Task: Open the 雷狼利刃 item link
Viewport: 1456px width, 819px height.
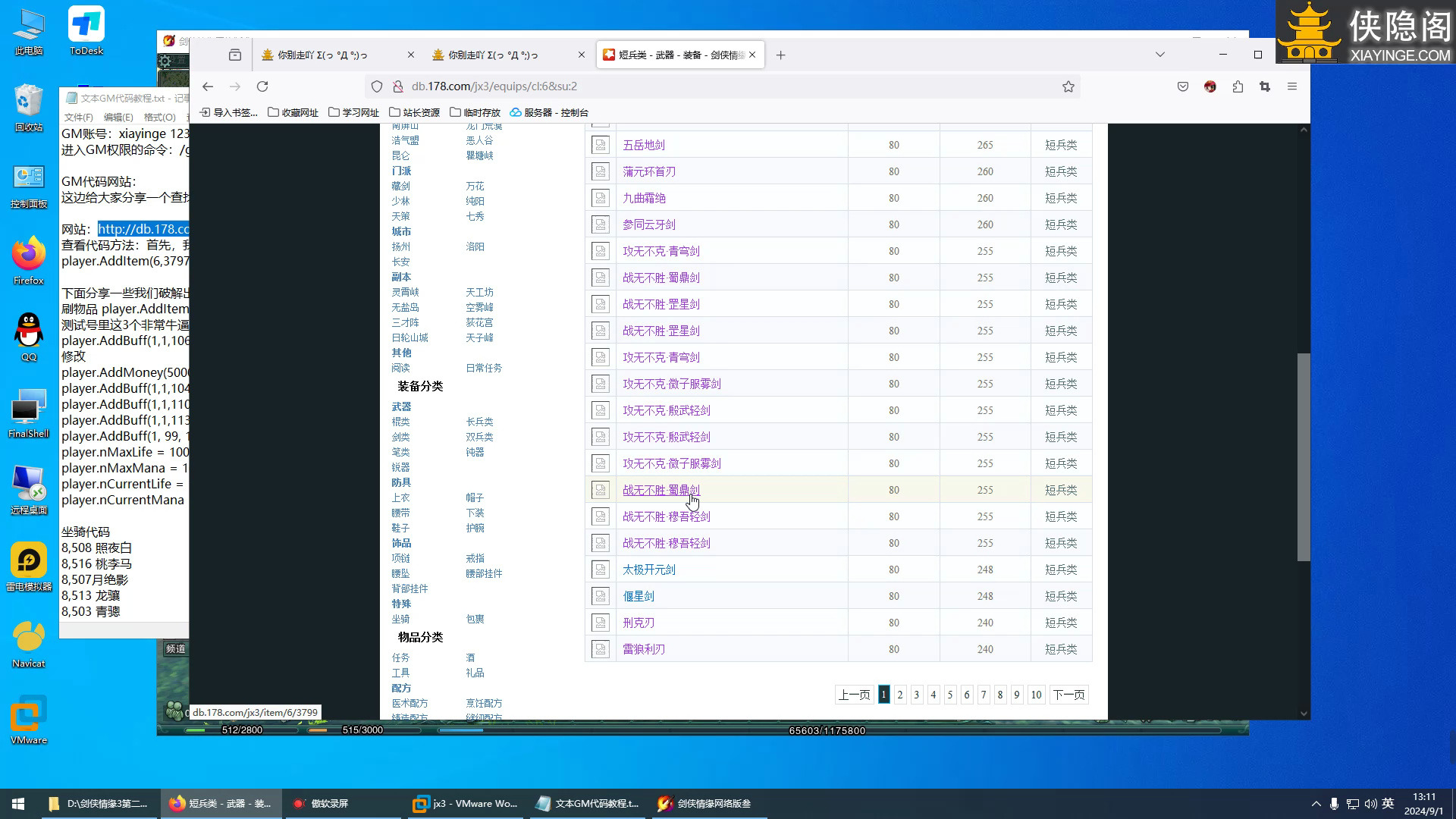Action: point(644,649)
